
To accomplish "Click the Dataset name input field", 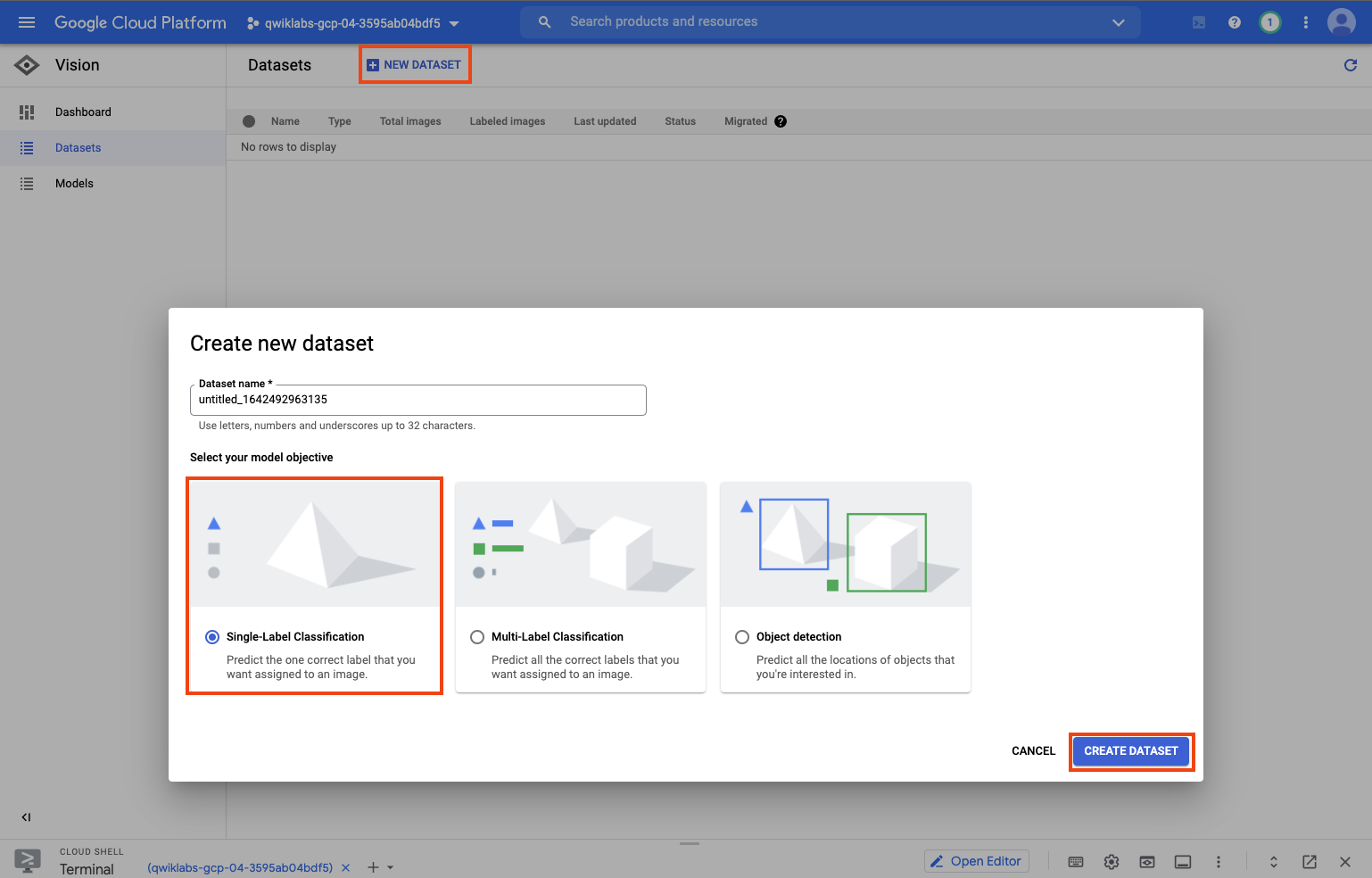I will [418, 400].
